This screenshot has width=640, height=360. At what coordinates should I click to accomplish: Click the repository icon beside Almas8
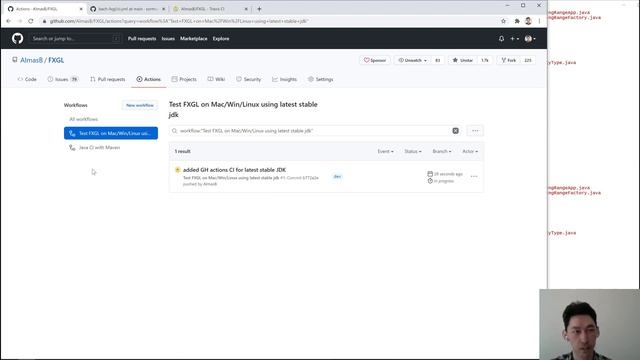(x=15, y=60)
